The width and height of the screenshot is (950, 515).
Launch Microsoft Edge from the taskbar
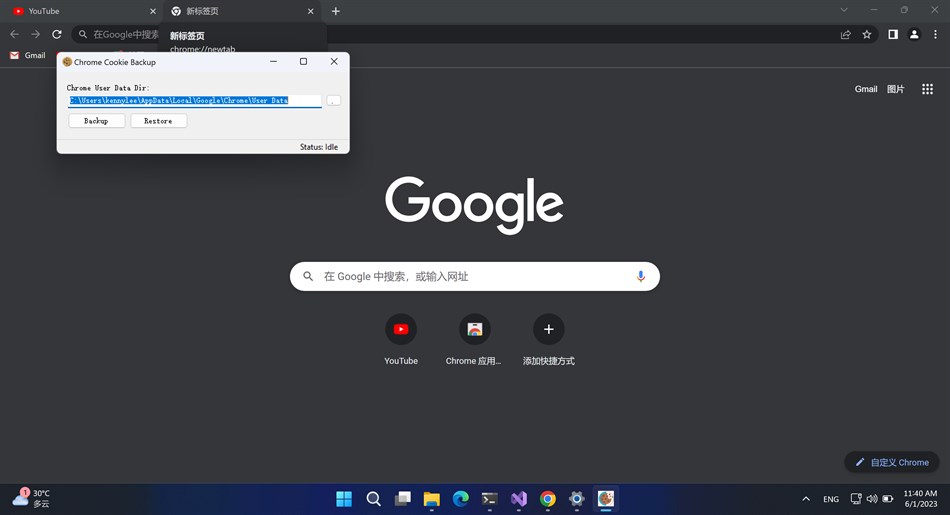[x=460, y=499]
